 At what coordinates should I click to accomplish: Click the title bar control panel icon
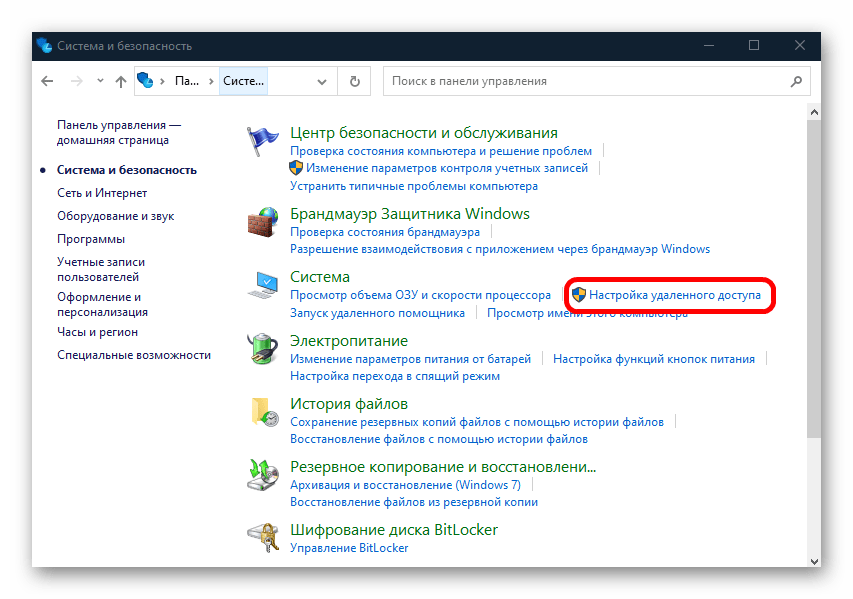(45, 46)
